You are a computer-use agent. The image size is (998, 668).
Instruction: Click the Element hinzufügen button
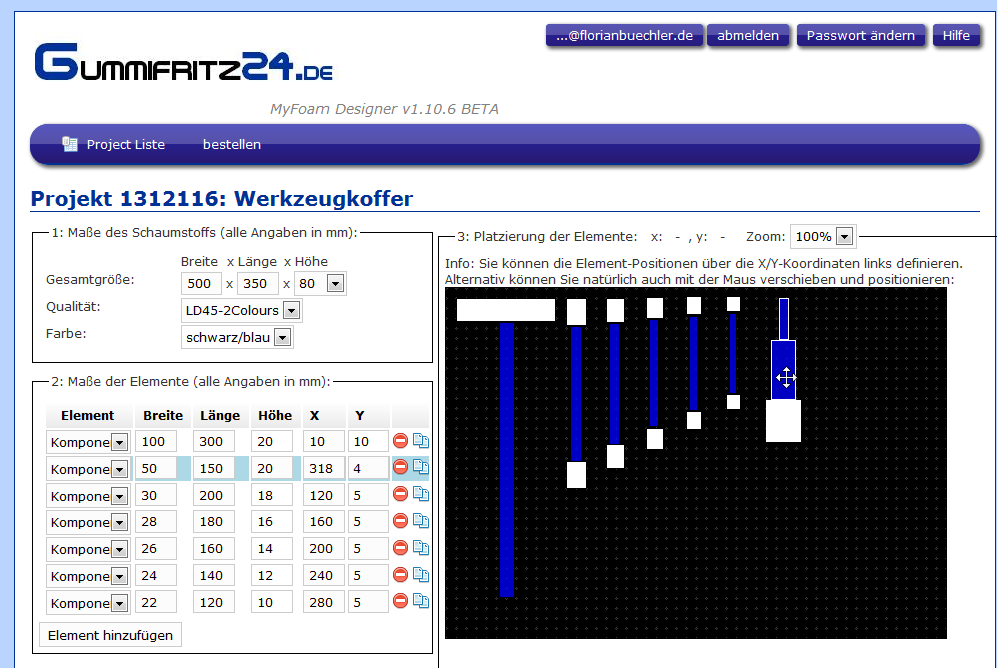[110, 635]
